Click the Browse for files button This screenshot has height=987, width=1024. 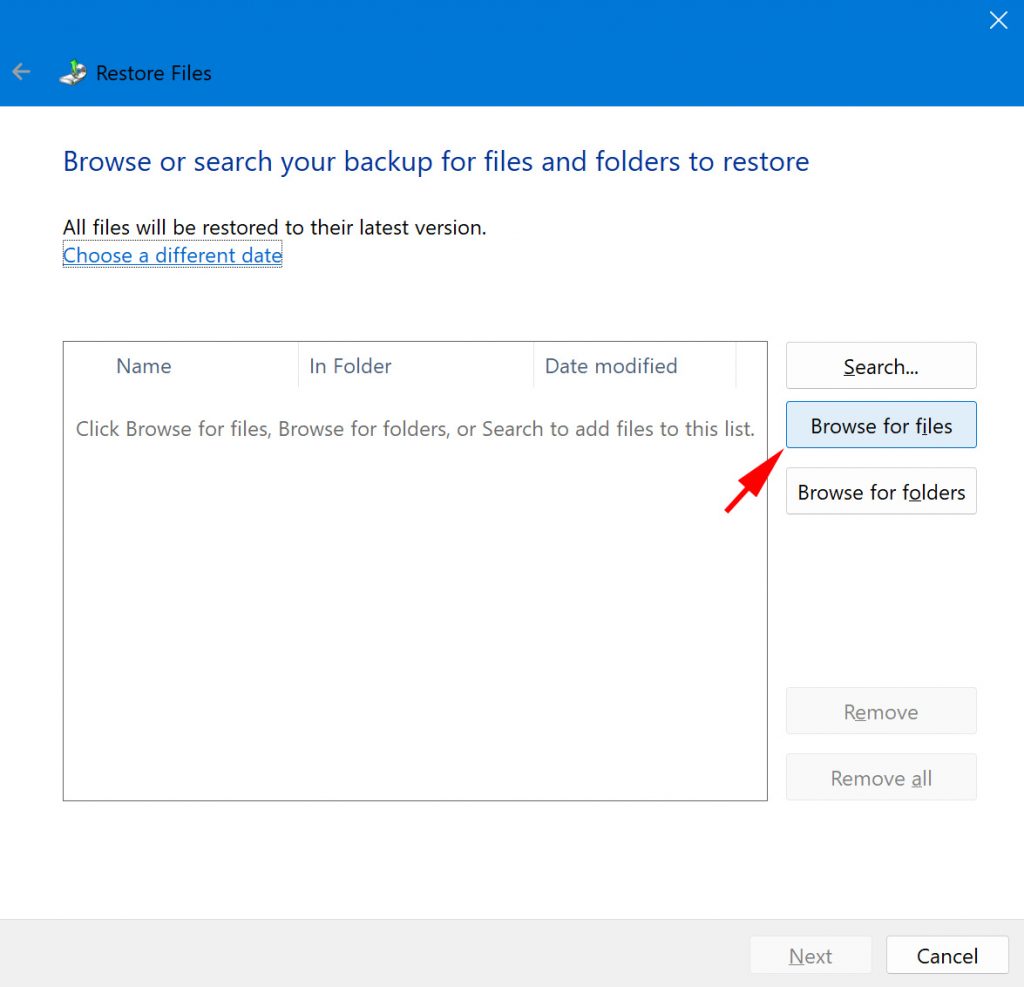[880, 425]
